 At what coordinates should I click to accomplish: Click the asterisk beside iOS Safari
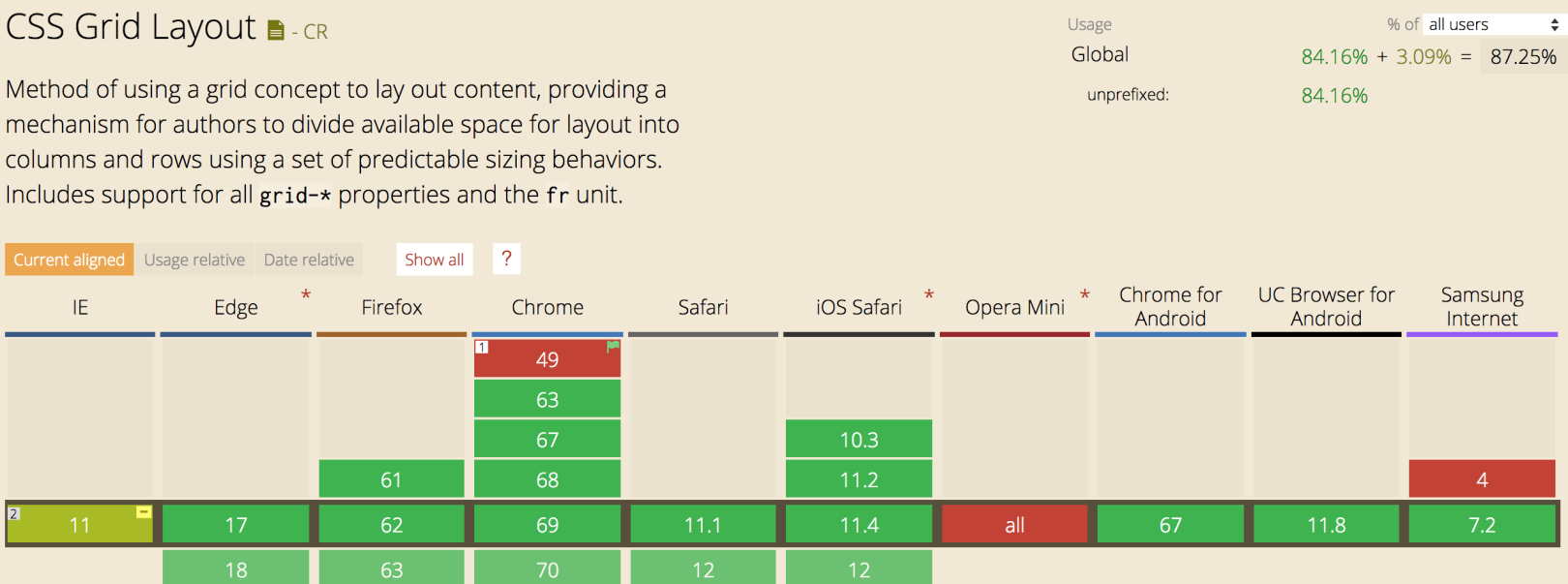coord(929,294)
